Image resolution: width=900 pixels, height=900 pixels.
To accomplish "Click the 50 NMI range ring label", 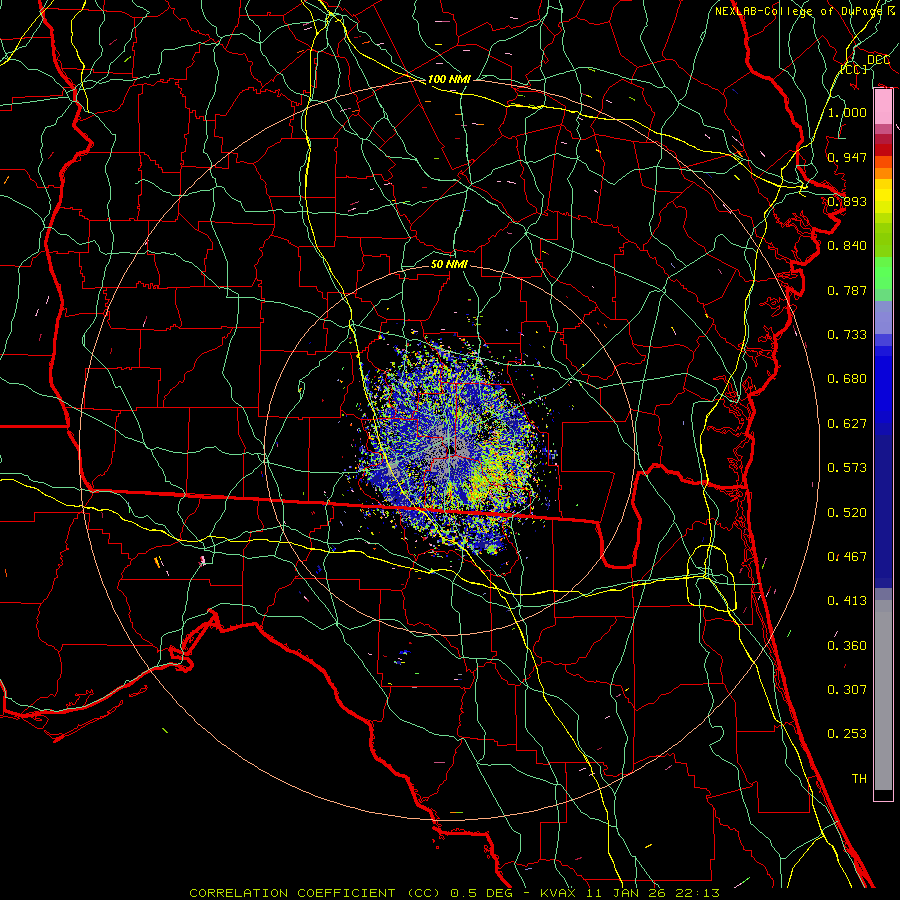I will 449,264.
